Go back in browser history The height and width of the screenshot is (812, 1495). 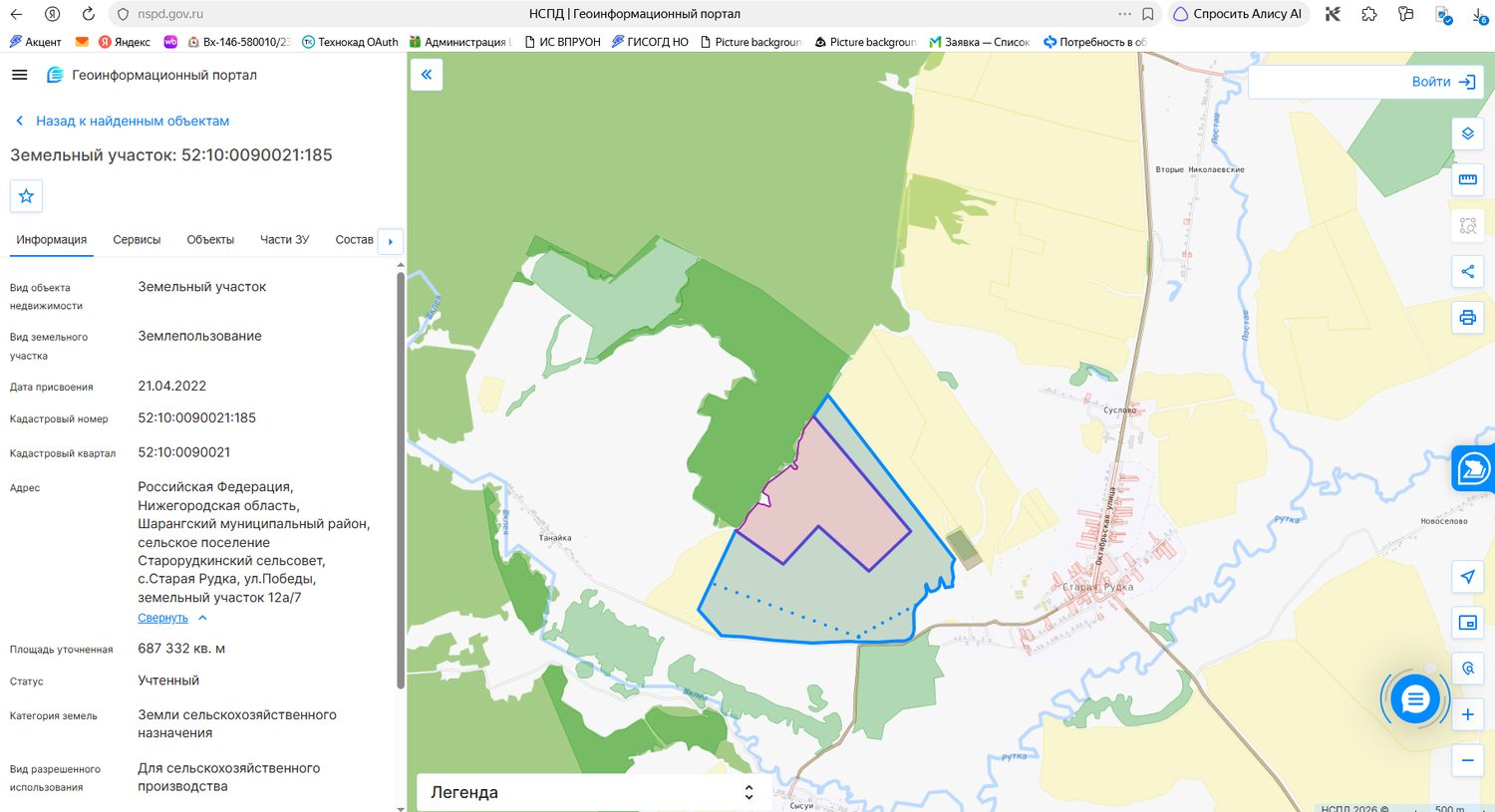click(x=17, y=14)
